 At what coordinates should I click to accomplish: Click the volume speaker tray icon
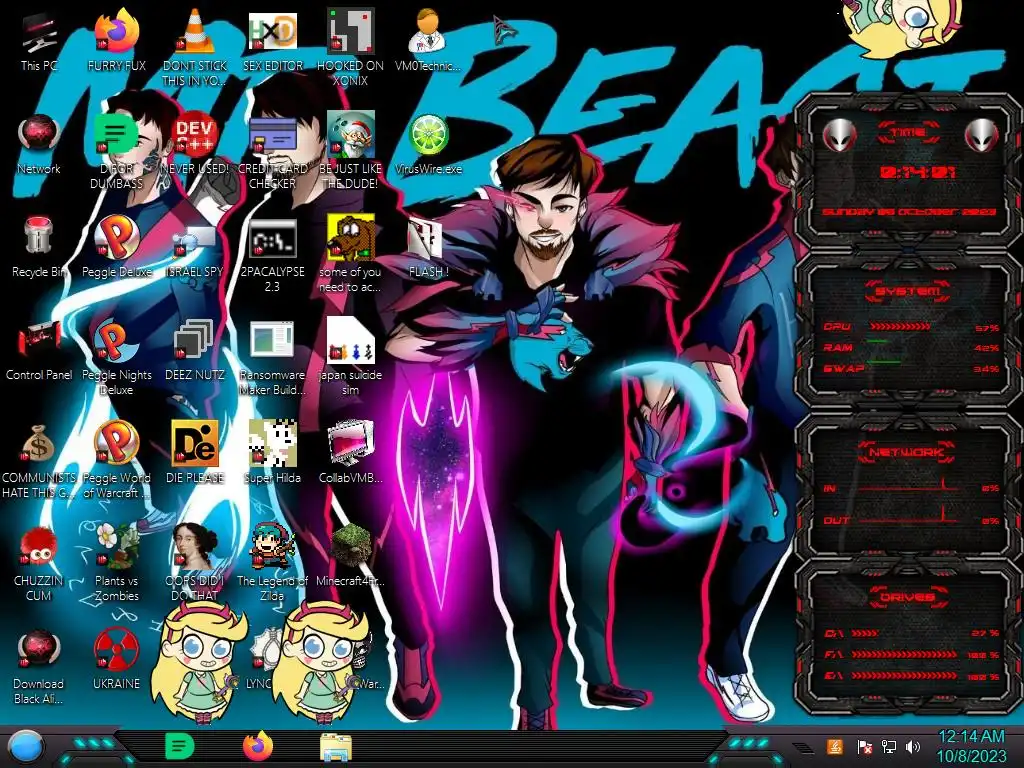[913, 746]
